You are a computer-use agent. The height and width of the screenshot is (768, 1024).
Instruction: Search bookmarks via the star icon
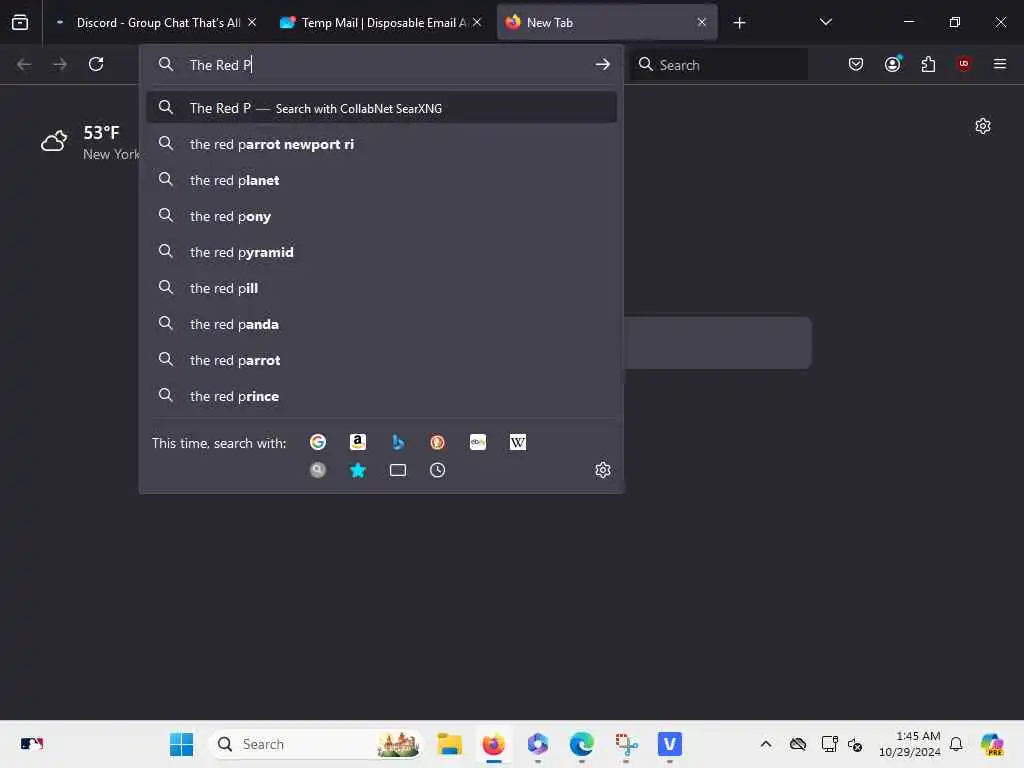click(358, 470)
